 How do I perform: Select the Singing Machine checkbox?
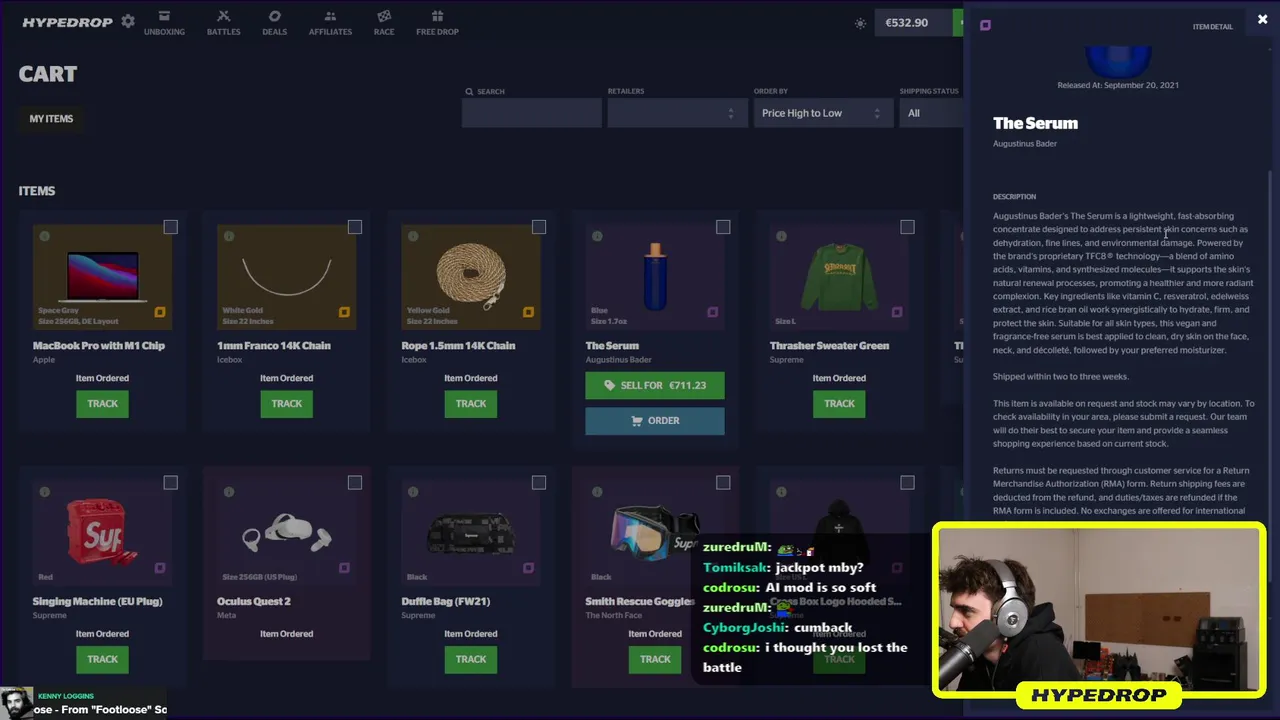point(171,483)
